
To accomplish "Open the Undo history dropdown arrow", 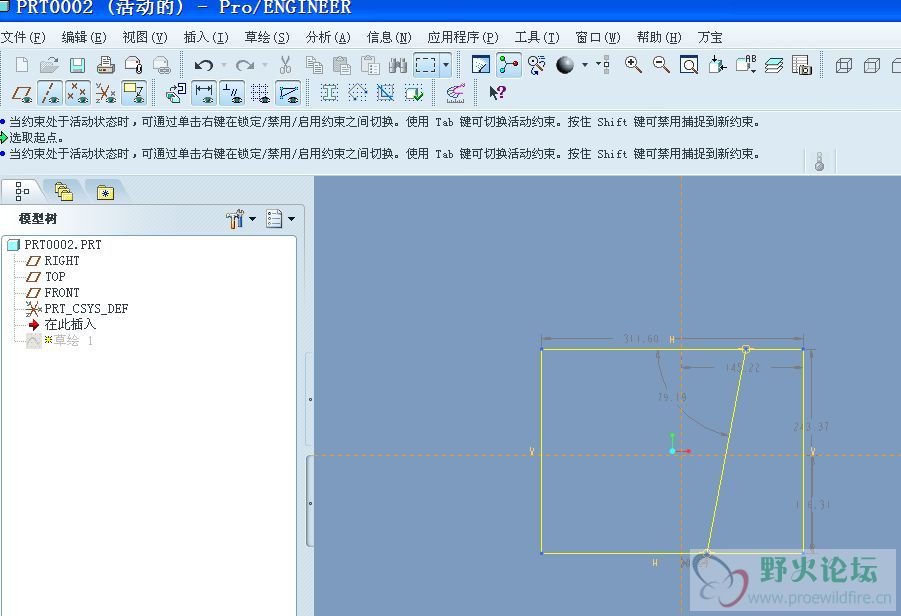I will pyautogui.click(x=224, y=65).
